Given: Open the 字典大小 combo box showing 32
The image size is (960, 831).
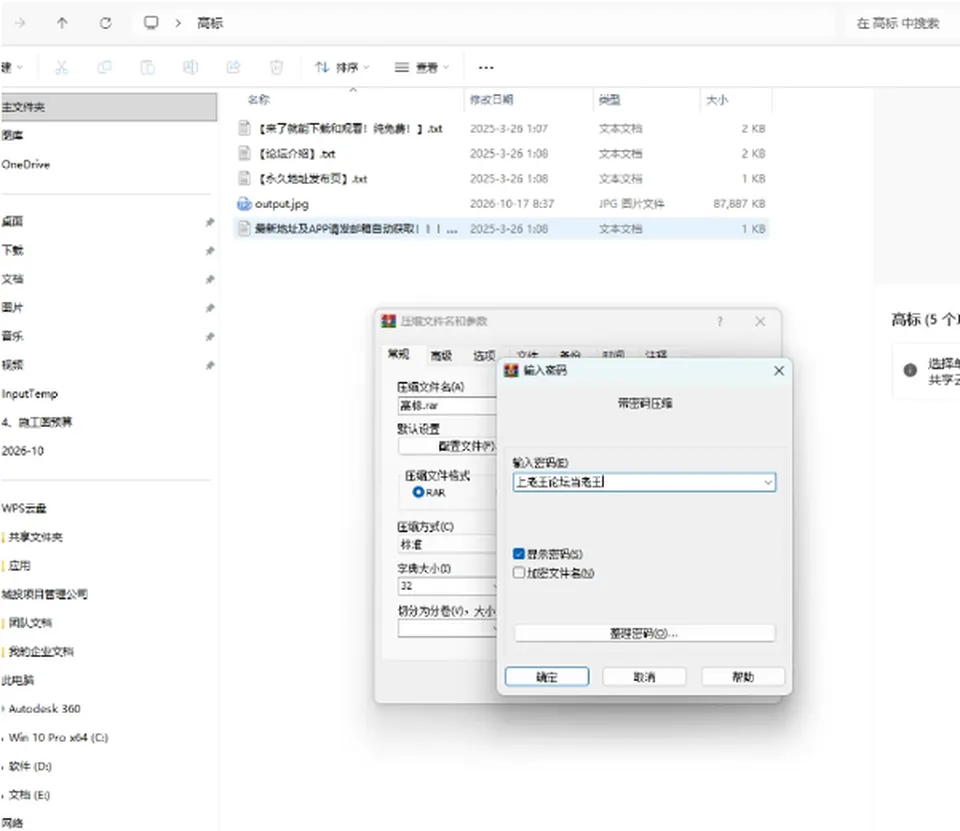Looking at the screenshot, I should coord(447,586).
